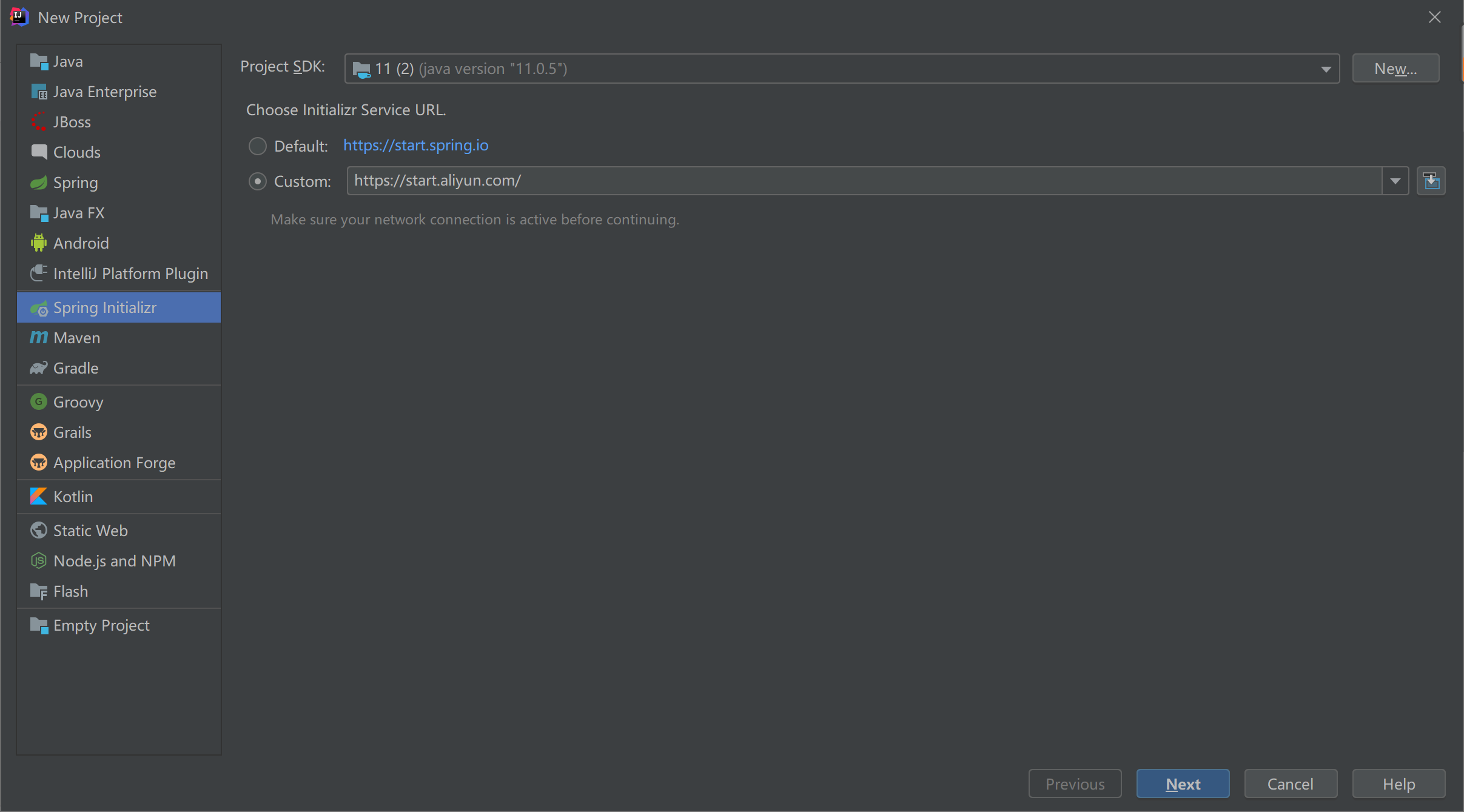Screen dimensions: 1464x812
Task: Choose Static Web project type
Action: (90, 531)
